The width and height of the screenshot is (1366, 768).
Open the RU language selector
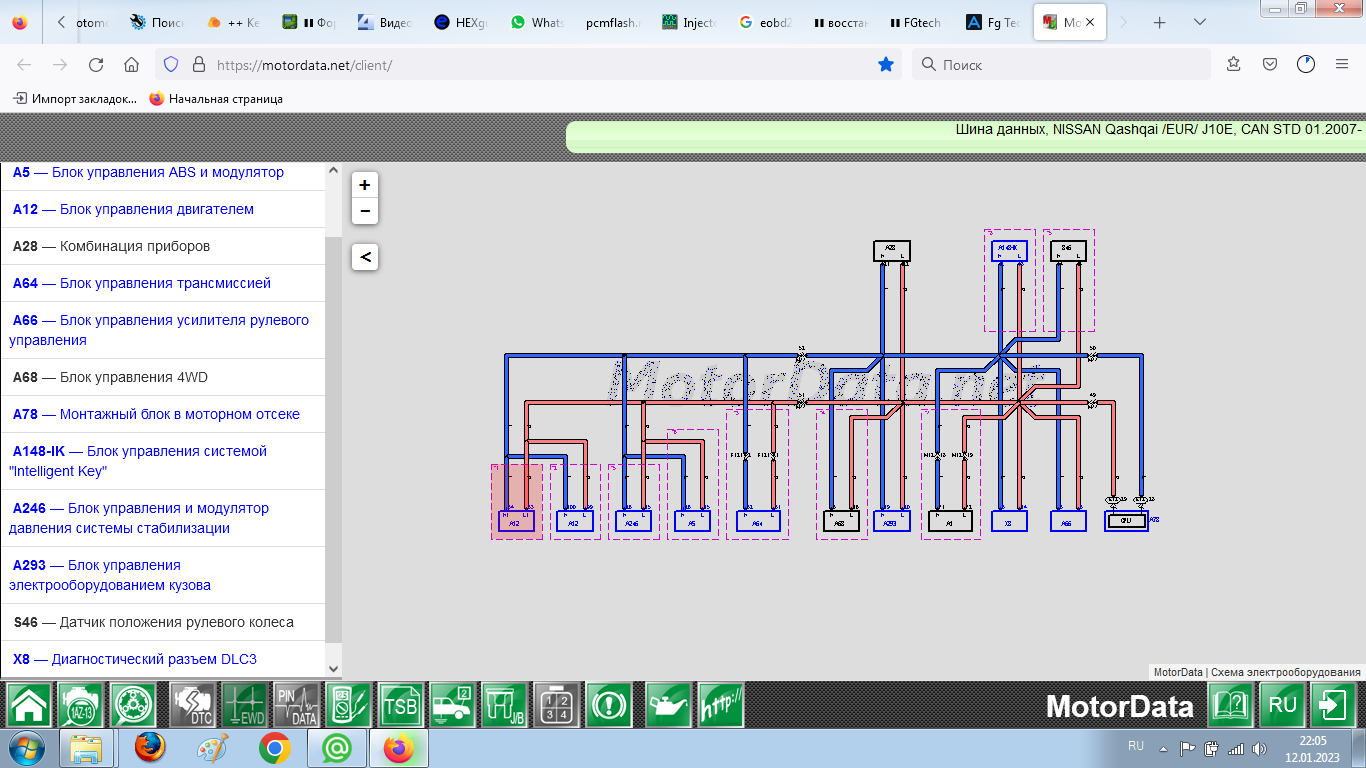[x=1282, y=705]
